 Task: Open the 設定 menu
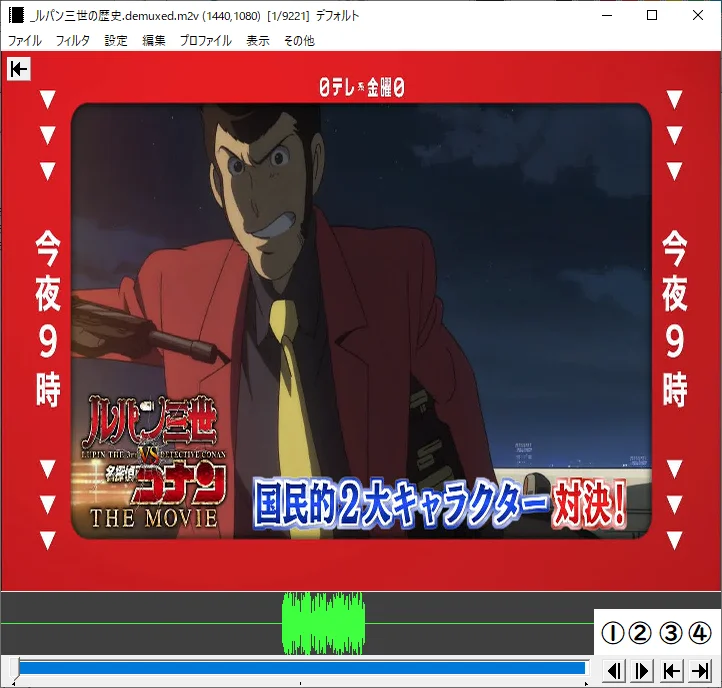click(x=116, y=41)
